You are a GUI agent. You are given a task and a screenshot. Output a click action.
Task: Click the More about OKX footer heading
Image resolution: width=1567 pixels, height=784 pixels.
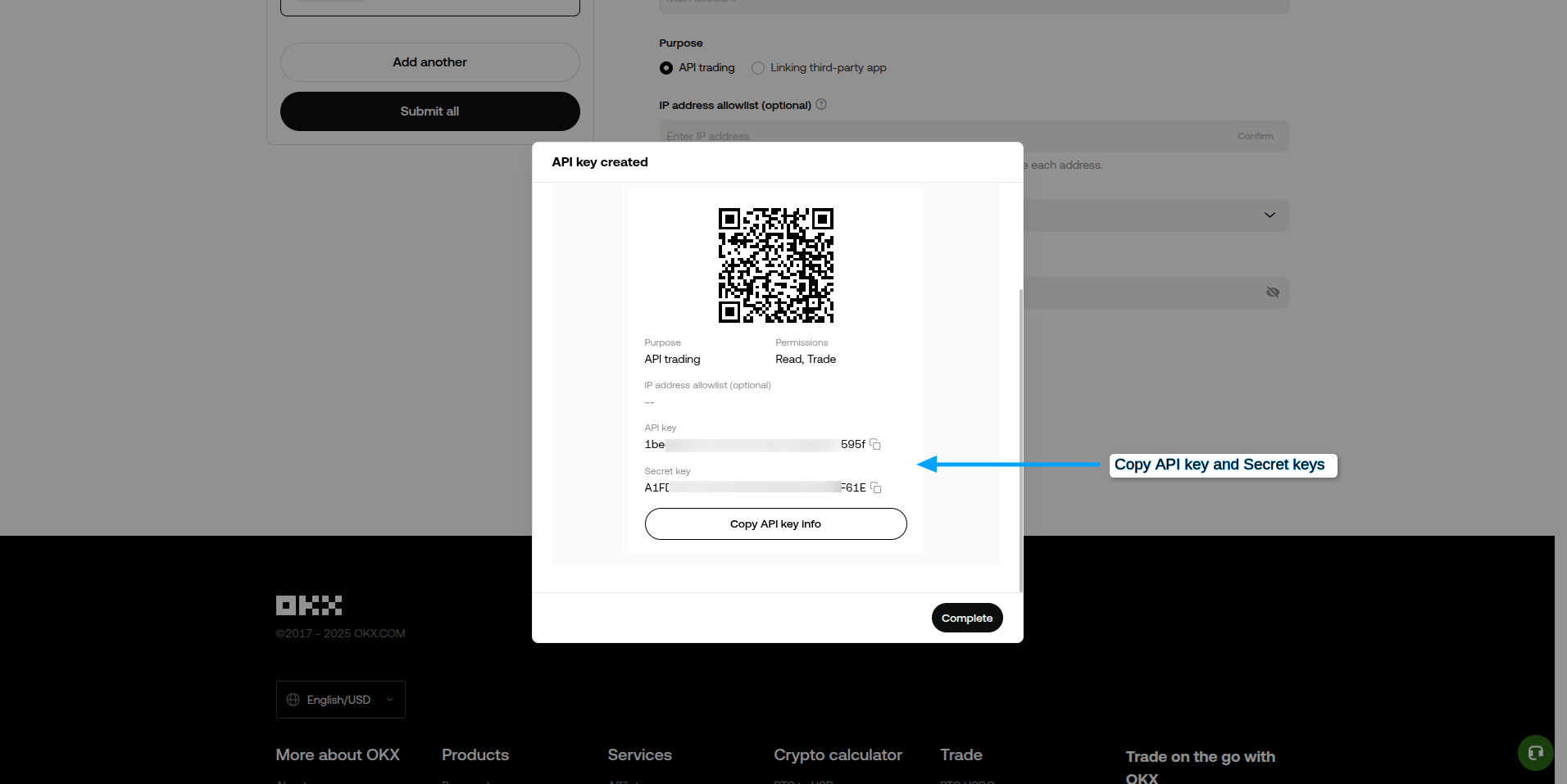point(338,755)
